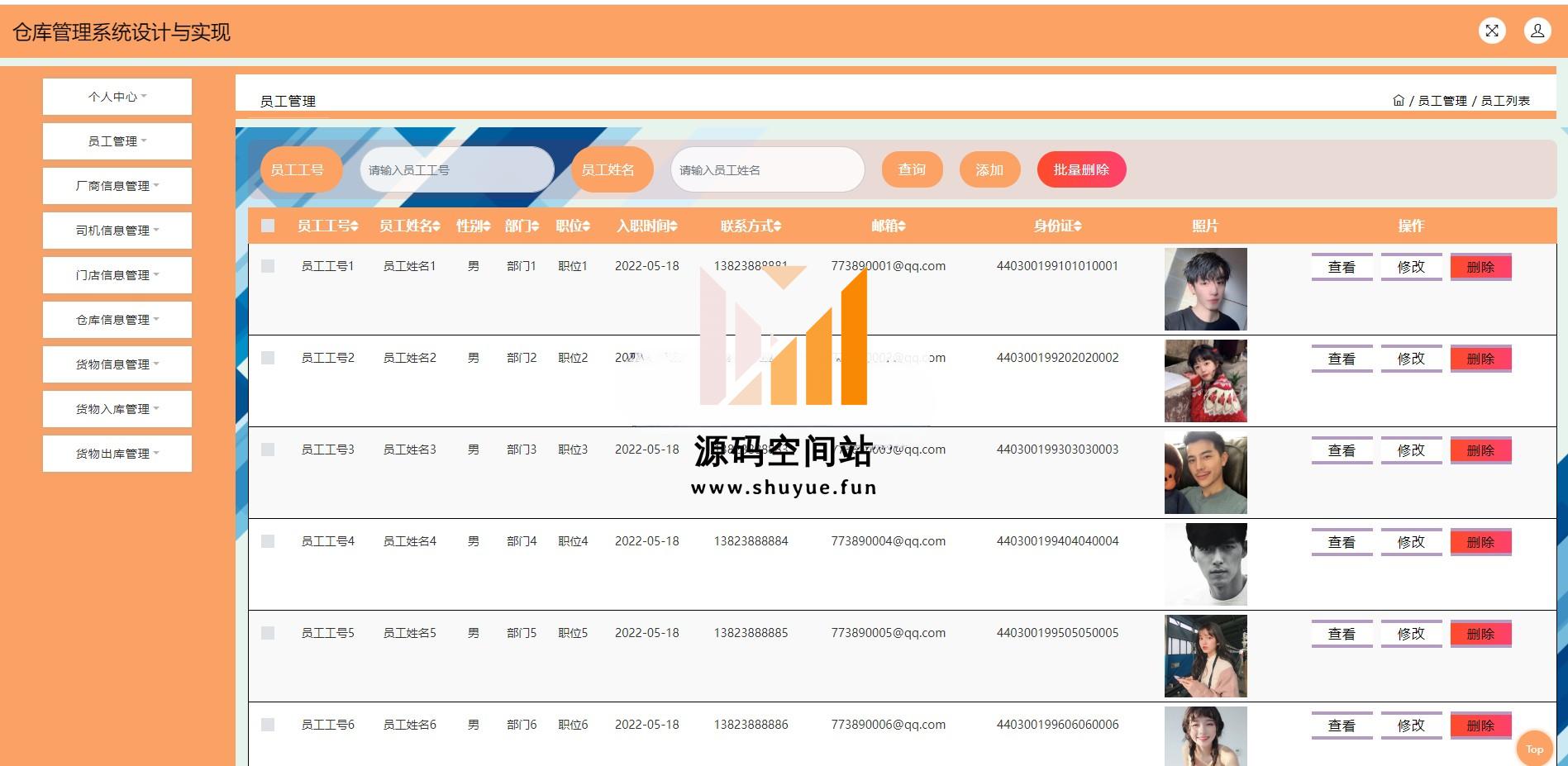Open 司机信息管理 in the sidebar

click(x=117, y=231)
